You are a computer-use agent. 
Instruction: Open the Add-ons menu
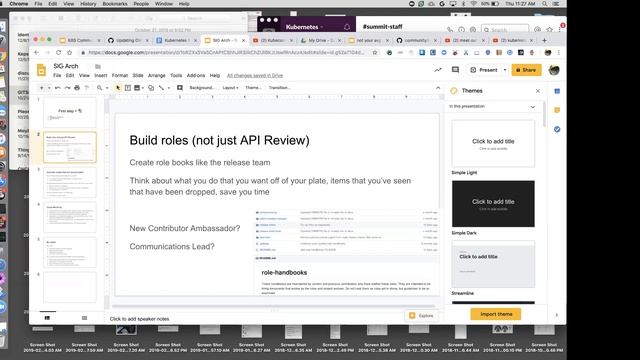[x=196, y=76]
